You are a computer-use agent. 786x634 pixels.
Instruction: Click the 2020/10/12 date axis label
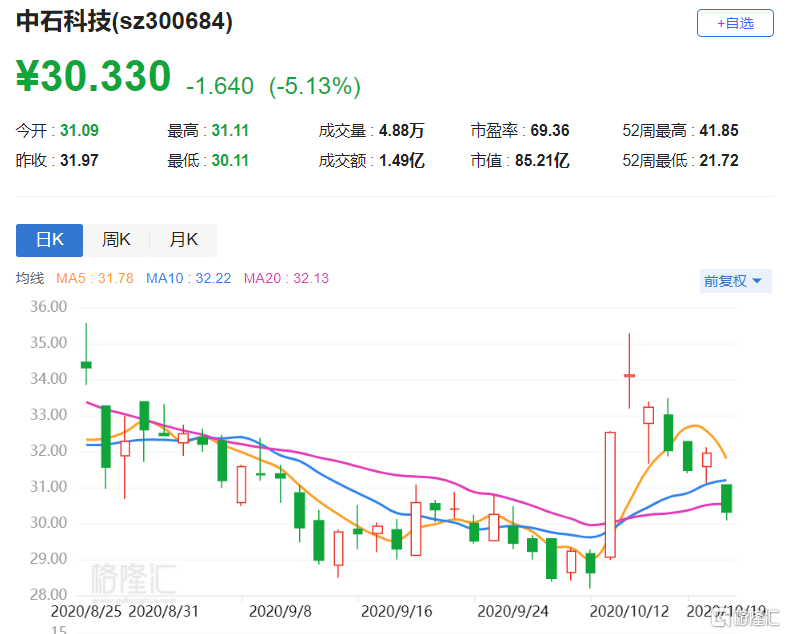tap(630, 611)
